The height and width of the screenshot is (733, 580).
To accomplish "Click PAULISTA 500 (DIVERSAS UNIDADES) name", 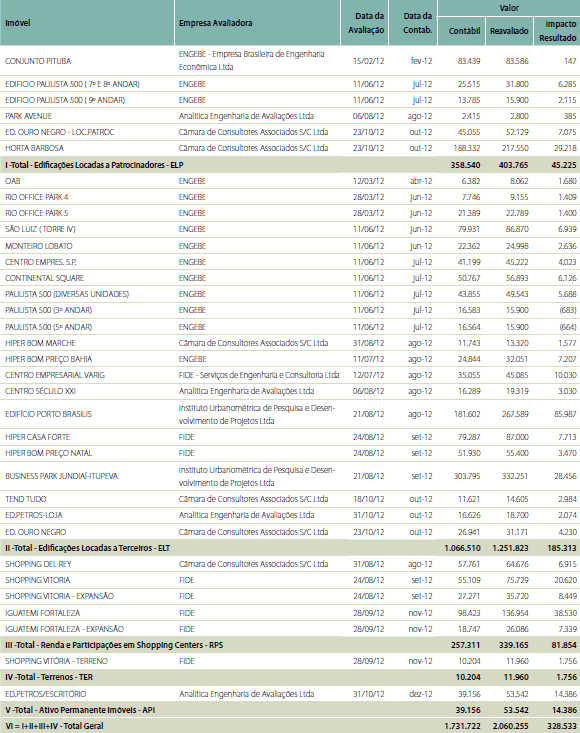I will tap(67, 294).
